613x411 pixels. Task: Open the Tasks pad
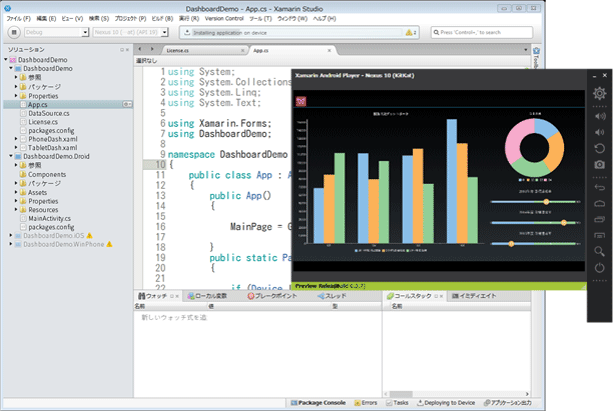397,403
